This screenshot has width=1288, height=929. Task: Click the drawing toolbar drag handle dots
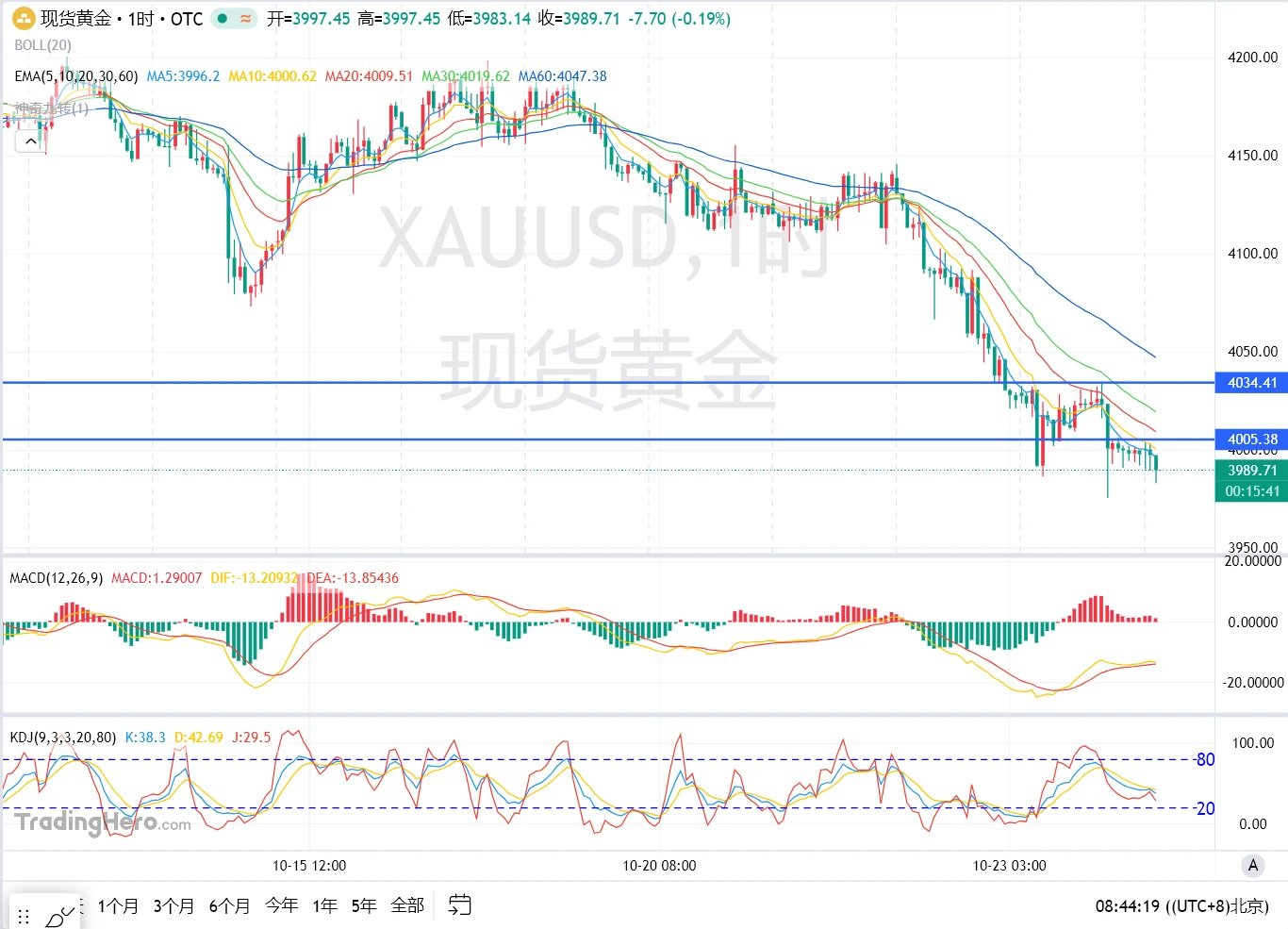click(x=24, y=916)
